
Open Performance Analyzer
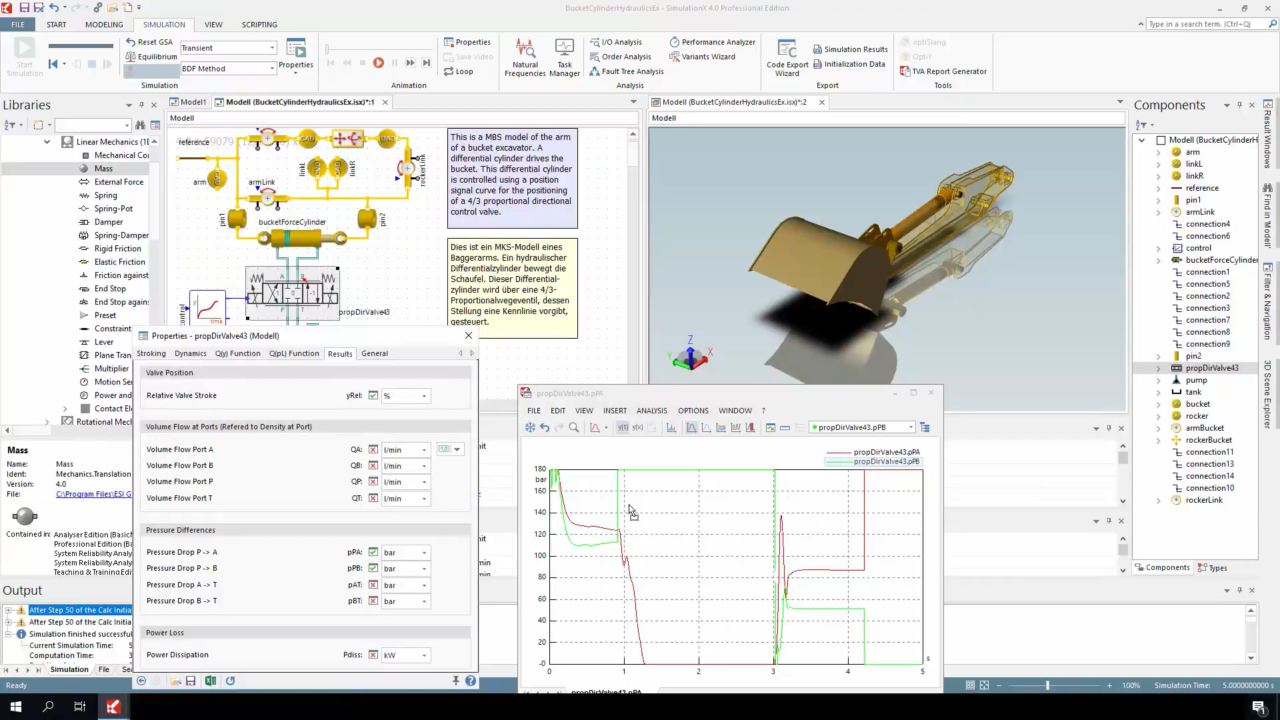click(x=712, y=42)
